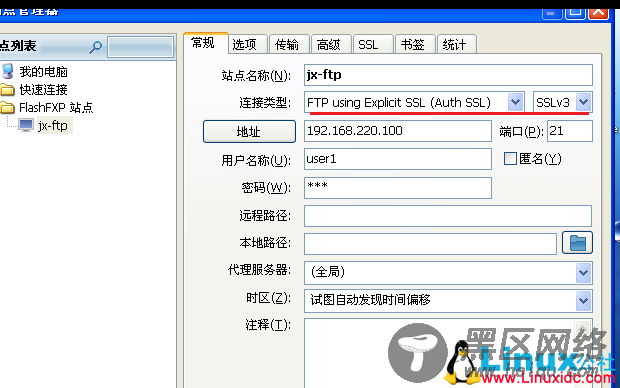Open the 传输 tab

tap(290, 44)
